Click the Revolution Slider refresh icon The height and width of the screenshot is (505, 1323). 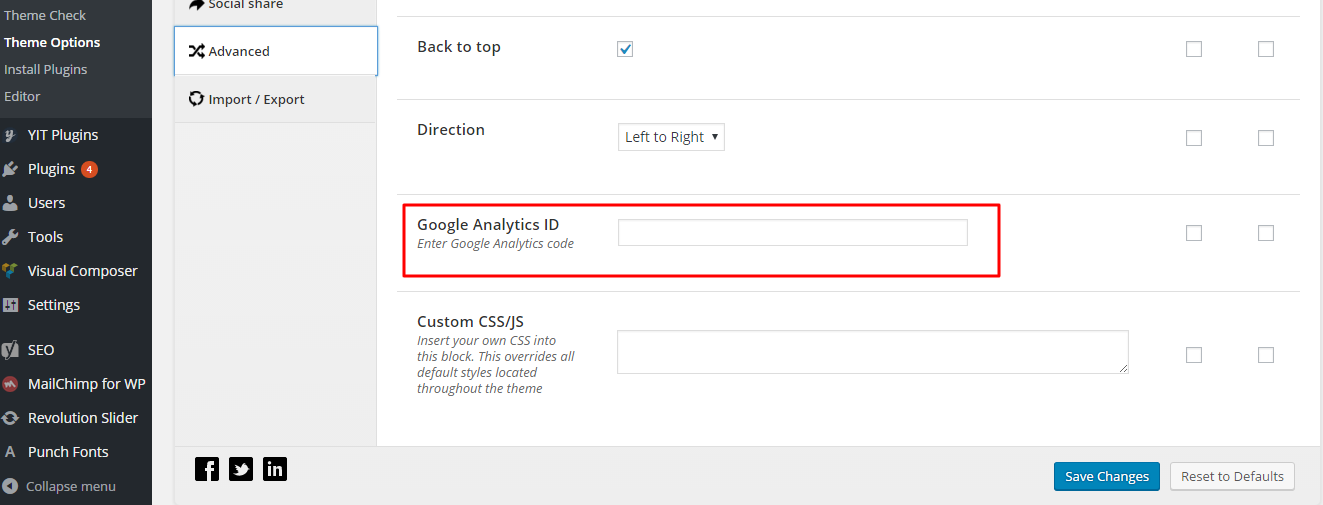coord(10,418)
